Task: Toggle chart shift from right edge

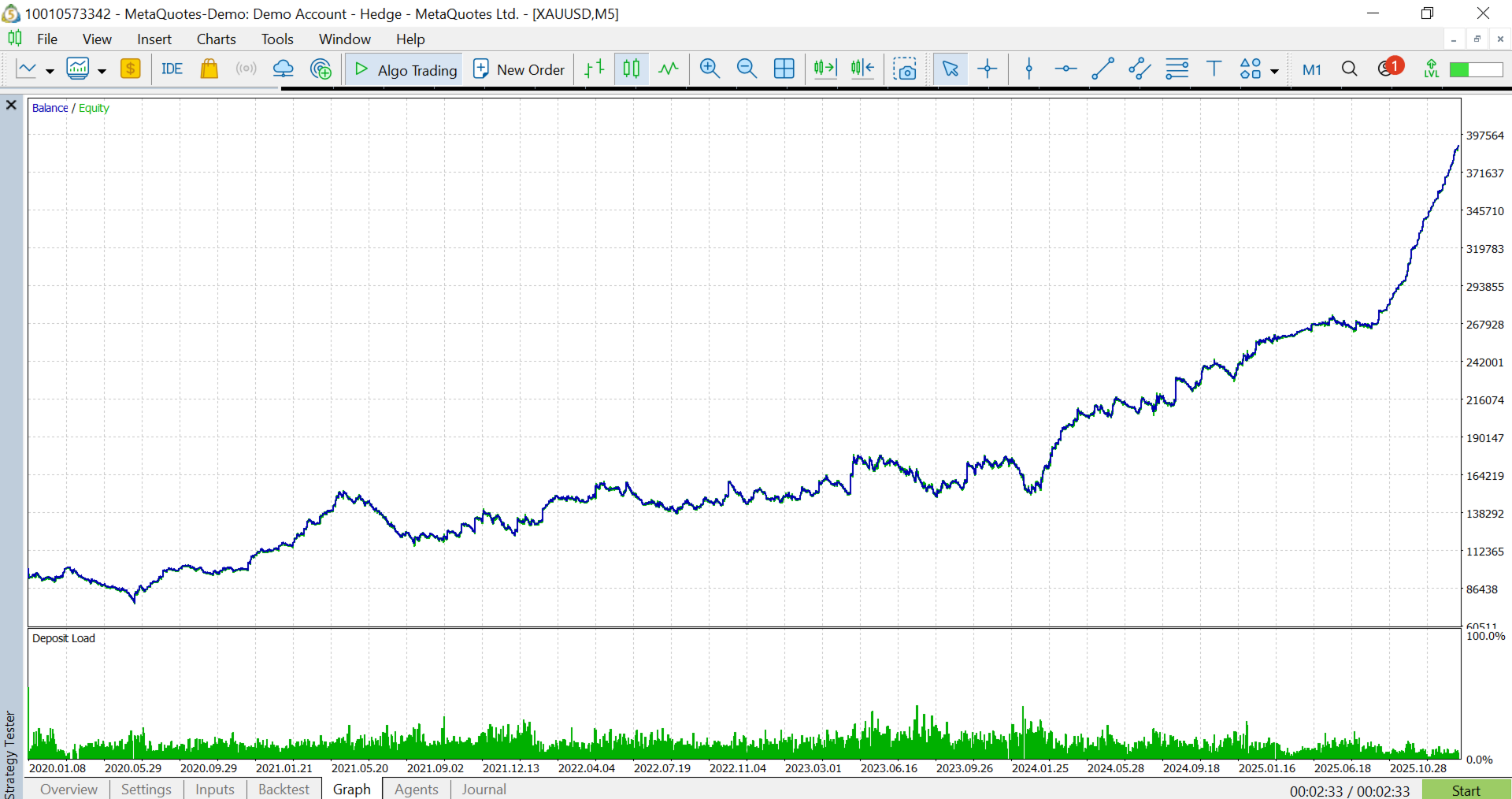Action: (x=862, y=69)
